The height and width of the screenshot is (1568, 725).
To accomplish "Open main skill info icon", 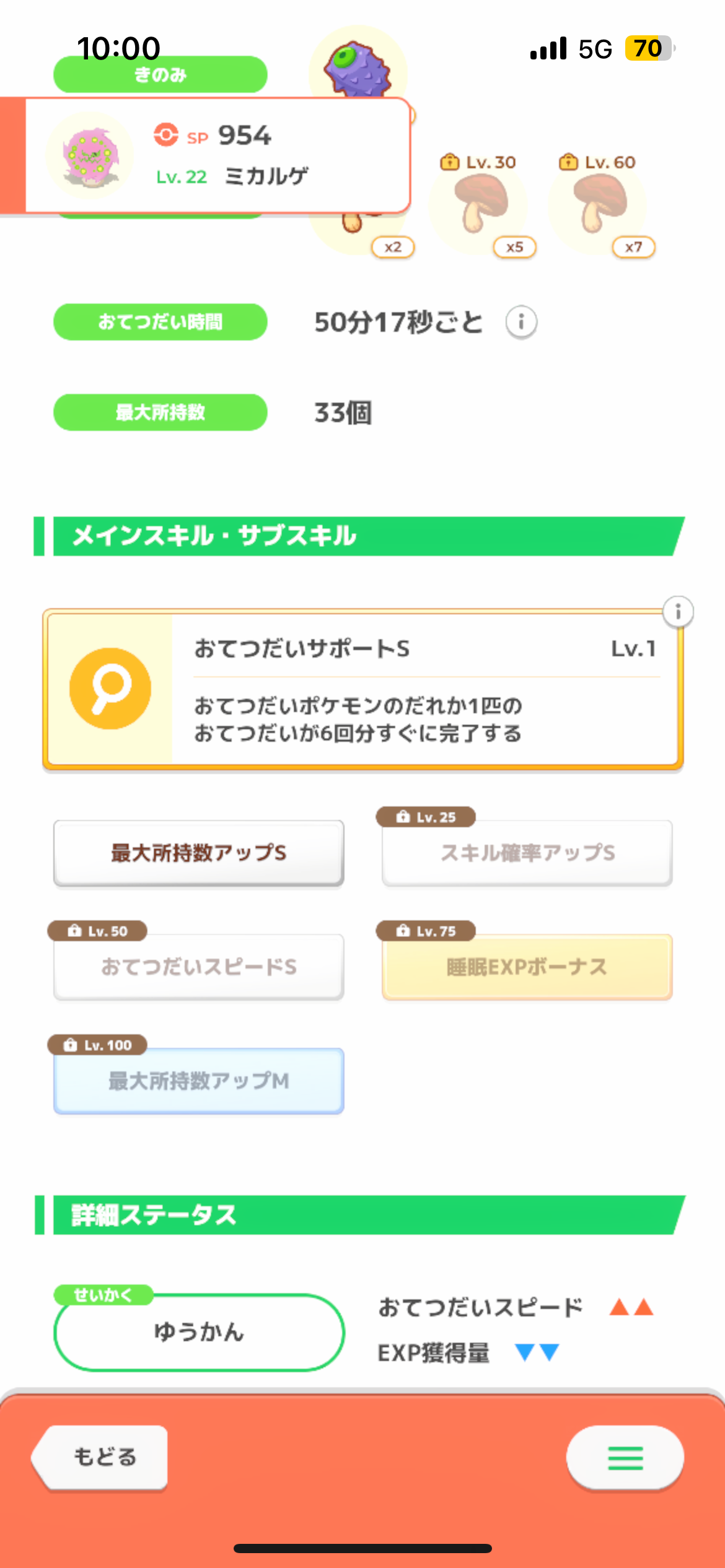I will [x=678, y=612].
